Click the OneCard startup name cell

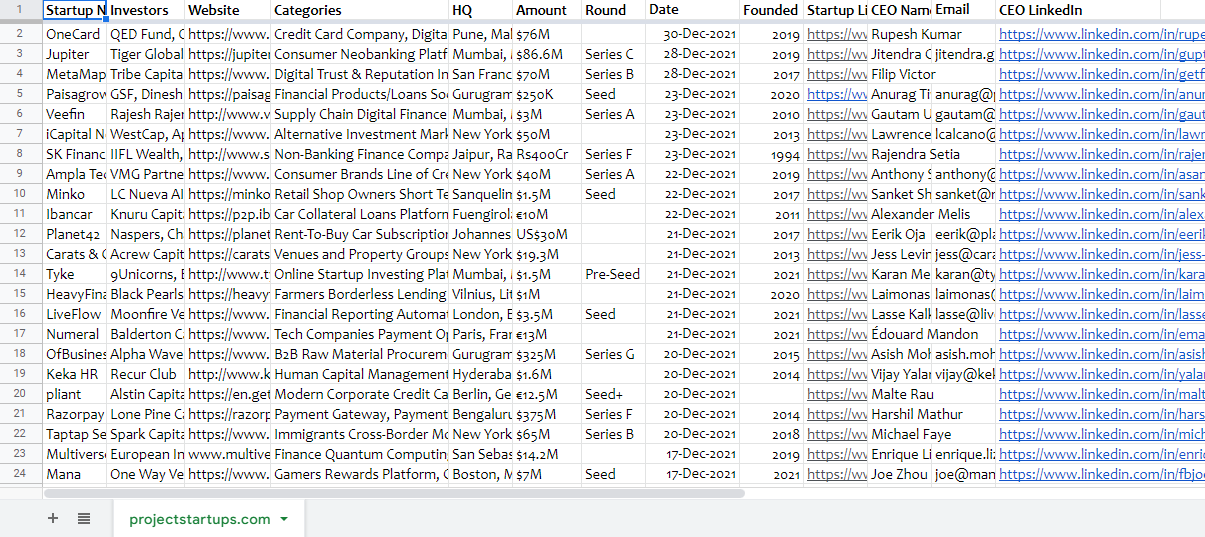pyautogui.click(x=75, y=34)
